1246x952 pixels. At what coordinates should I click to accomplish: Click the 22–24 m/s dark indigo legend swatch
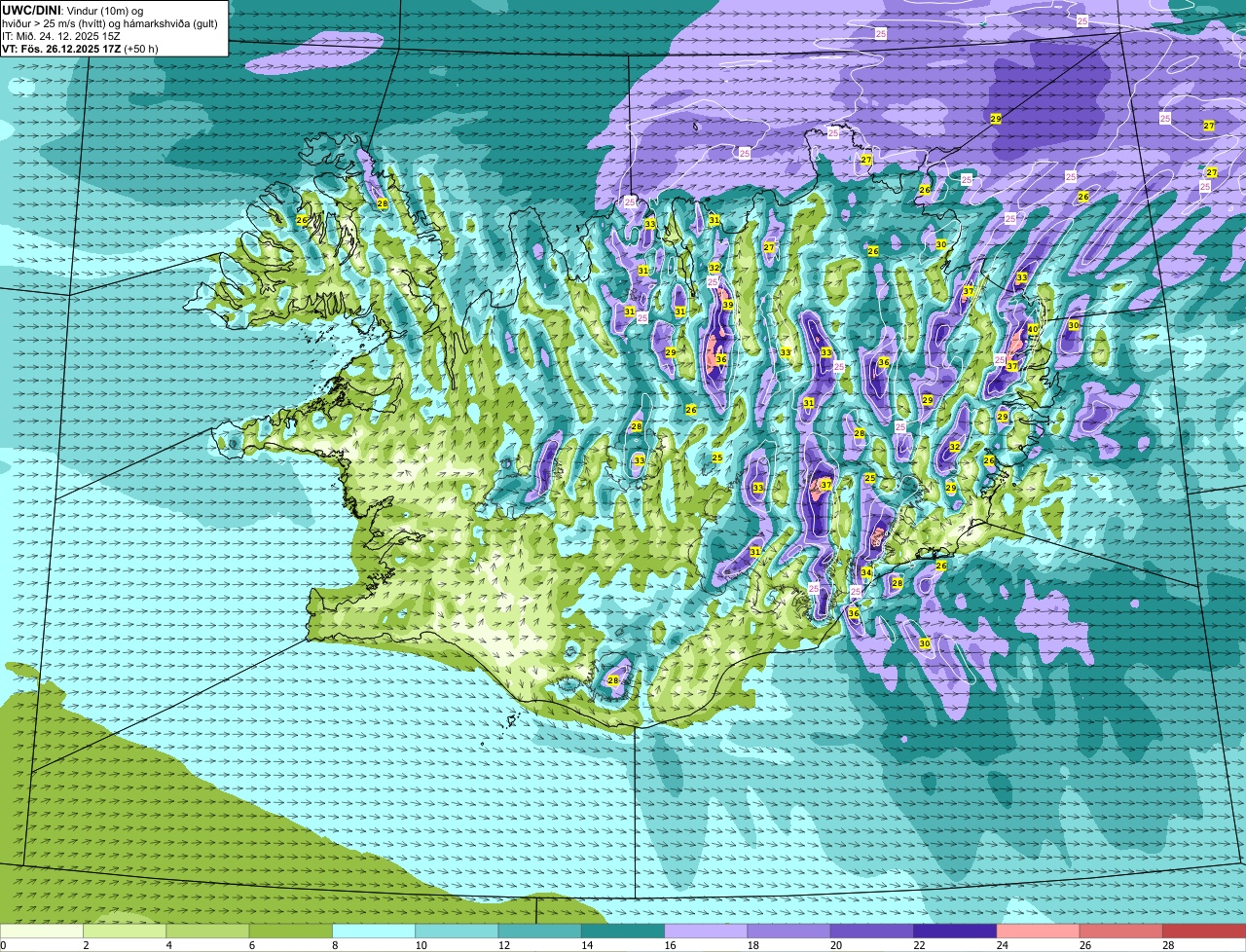coord(955,932)
